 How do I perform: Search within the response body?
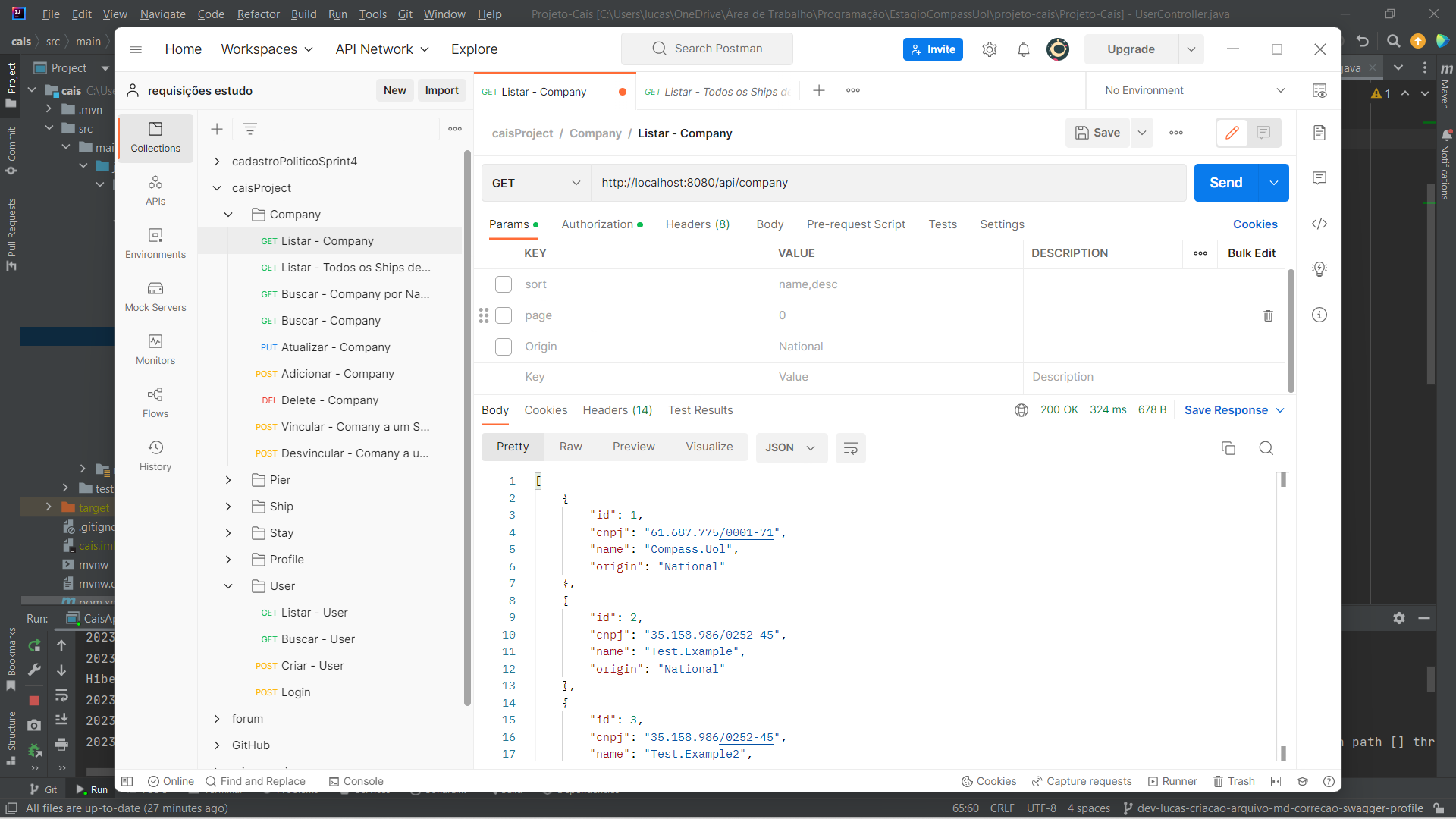coord(1266,448)
